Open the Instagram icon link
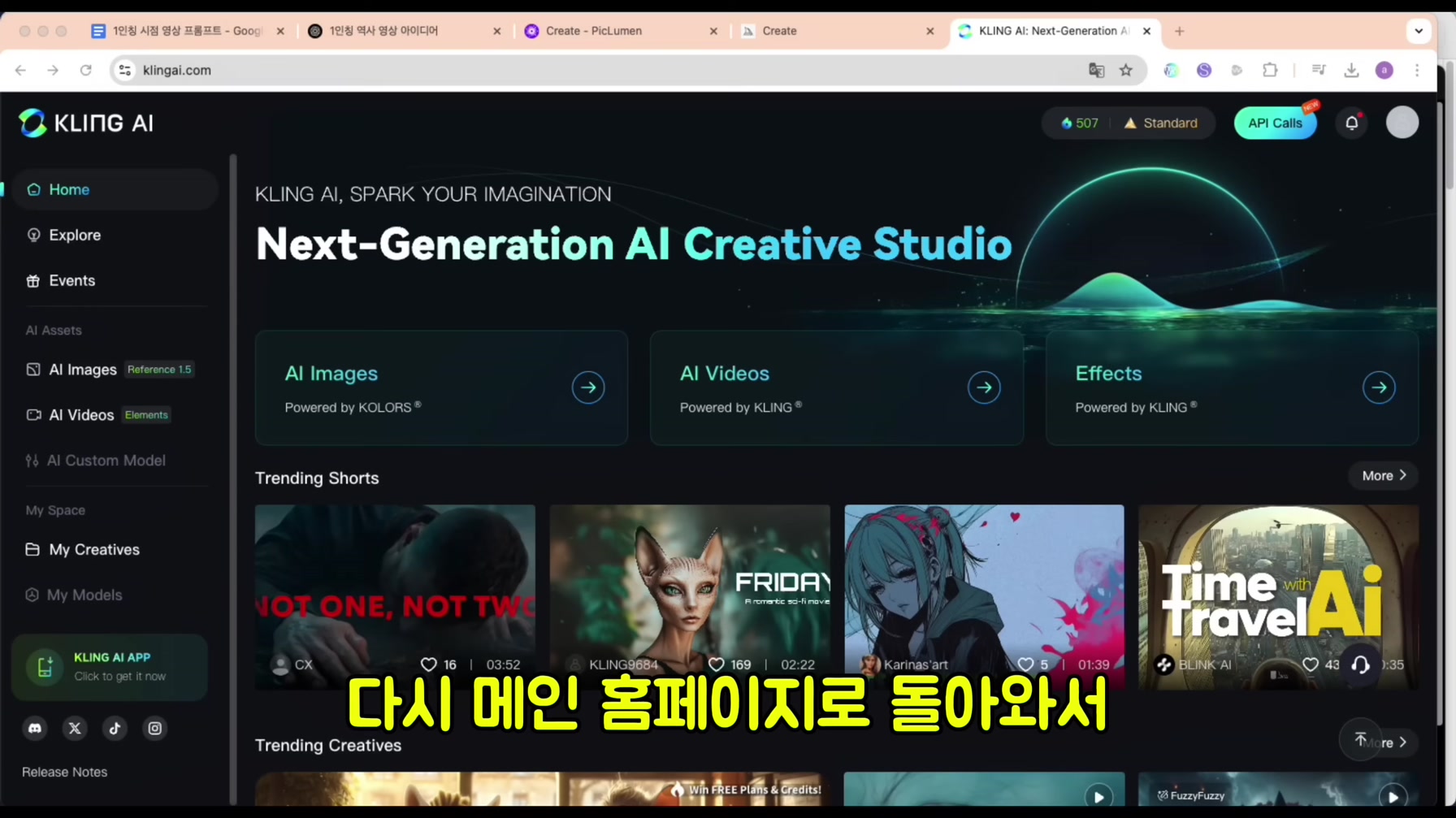Screen dimensions: 1456x818 pos(154,729)
